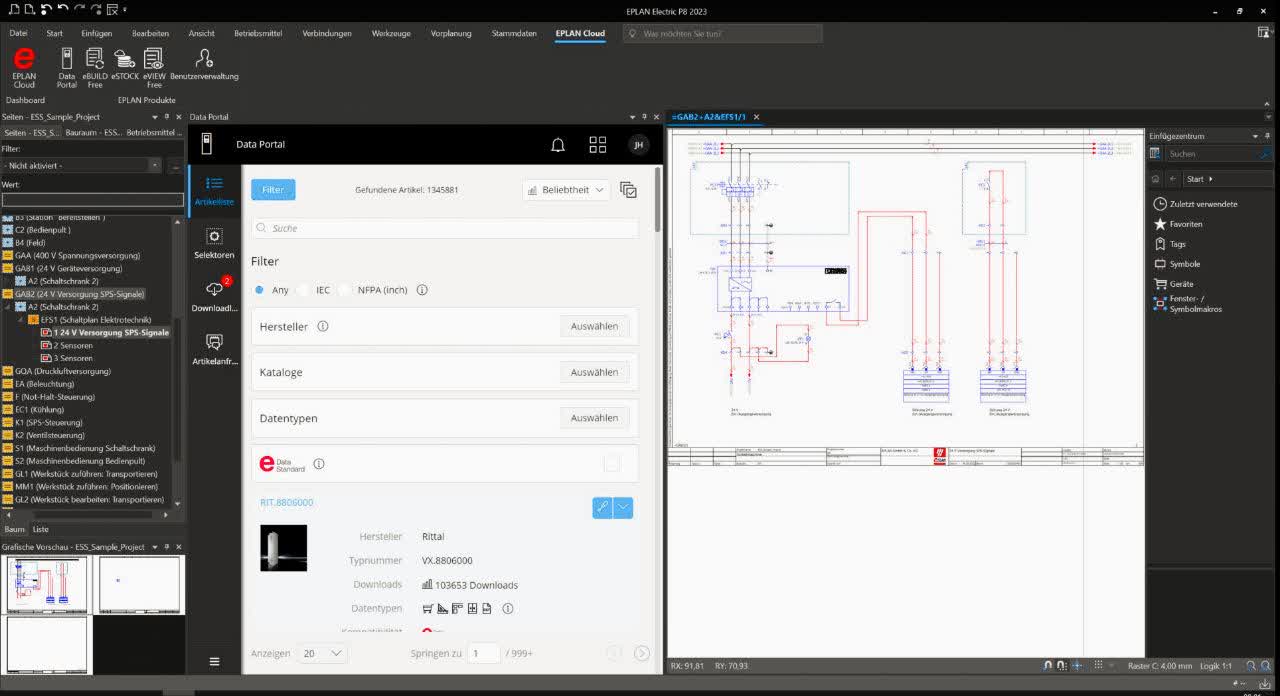
Task: Click the Data Portal notification bell
Action: pyautogui.click(x=558, y=145)
